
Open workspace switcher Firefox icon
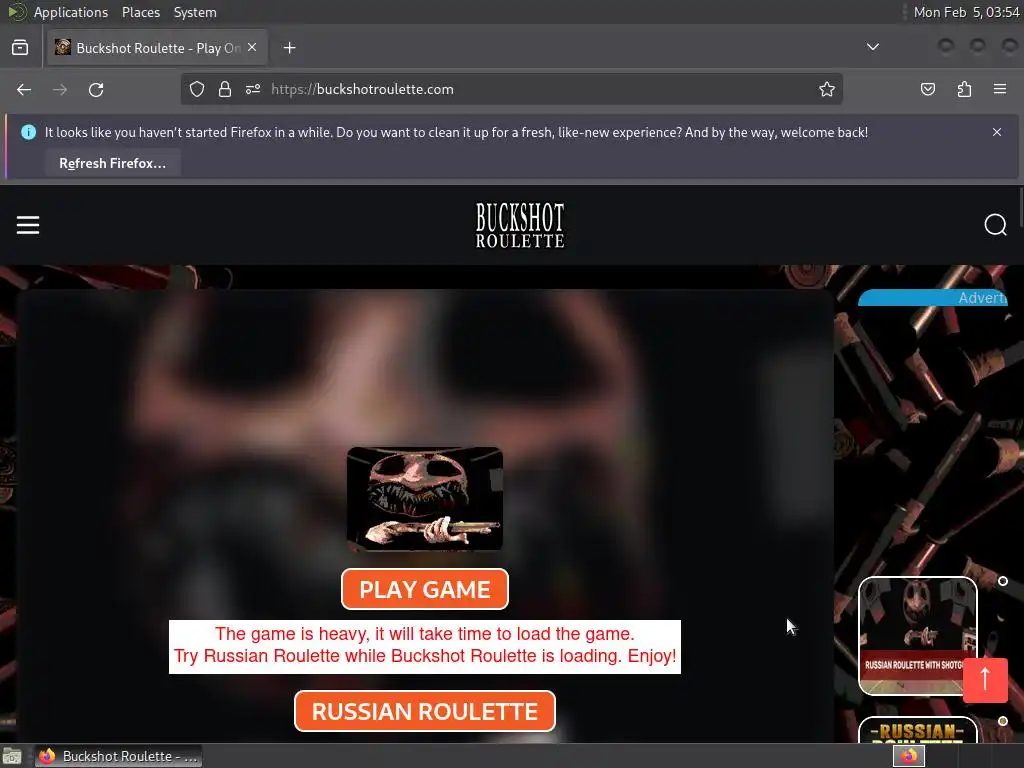(x=909, y=756)
